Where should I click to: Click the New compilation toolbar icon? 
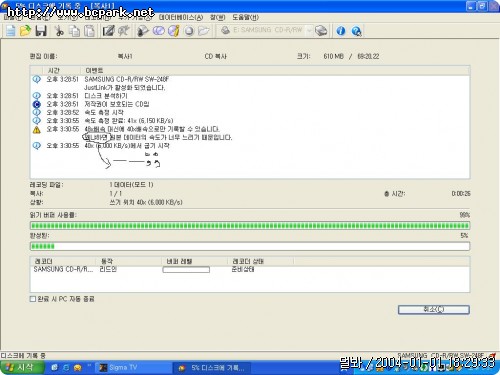coord(10,31)
